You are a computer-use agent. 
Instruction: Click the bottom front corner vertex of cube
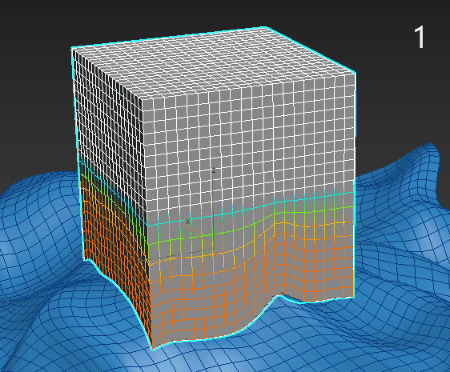(x=152, y=348)
